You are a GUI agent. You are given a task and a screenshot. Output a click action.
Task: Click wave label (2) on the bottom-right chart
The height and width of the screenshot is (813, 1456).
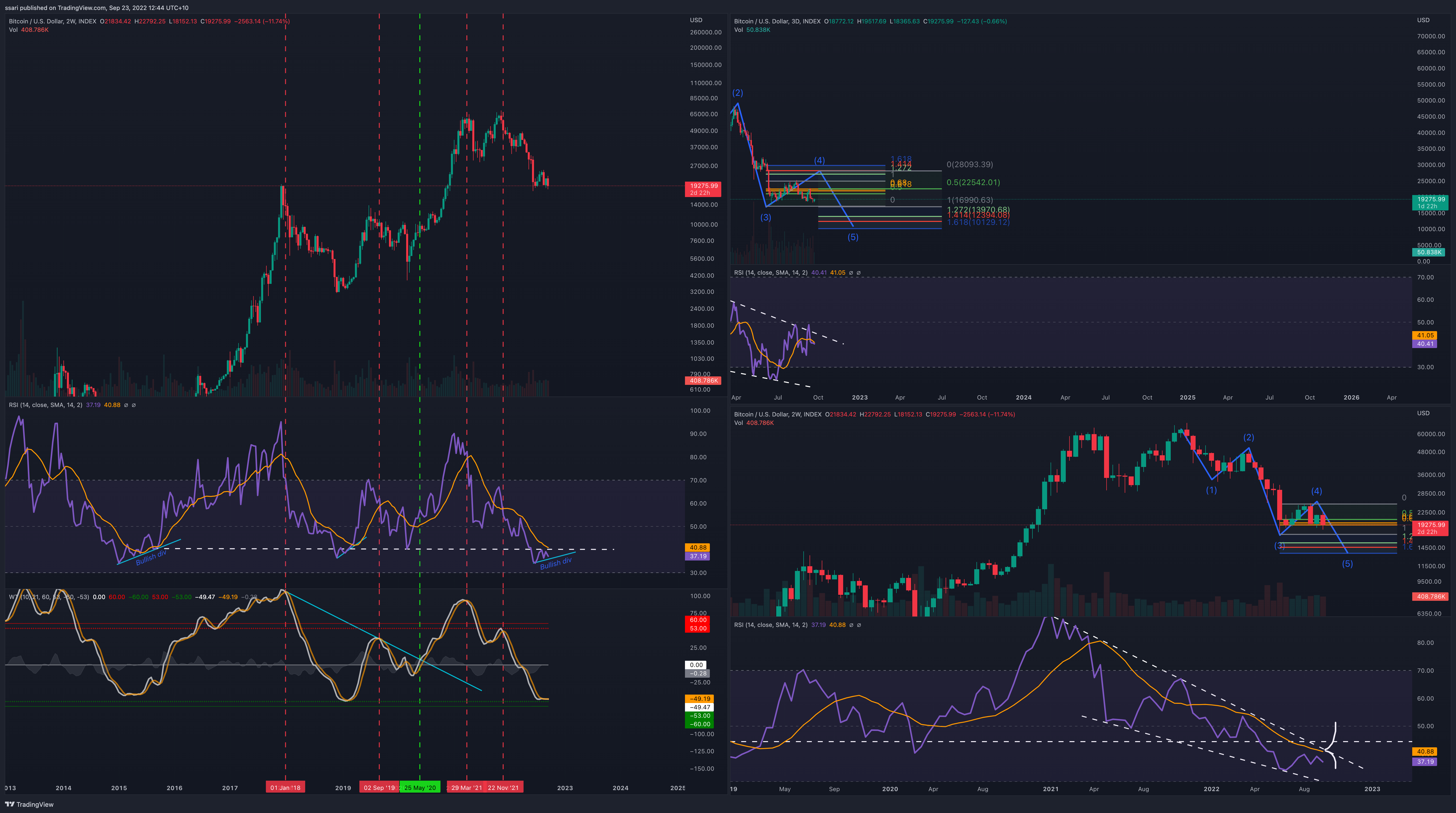[x=1249, y=438]
